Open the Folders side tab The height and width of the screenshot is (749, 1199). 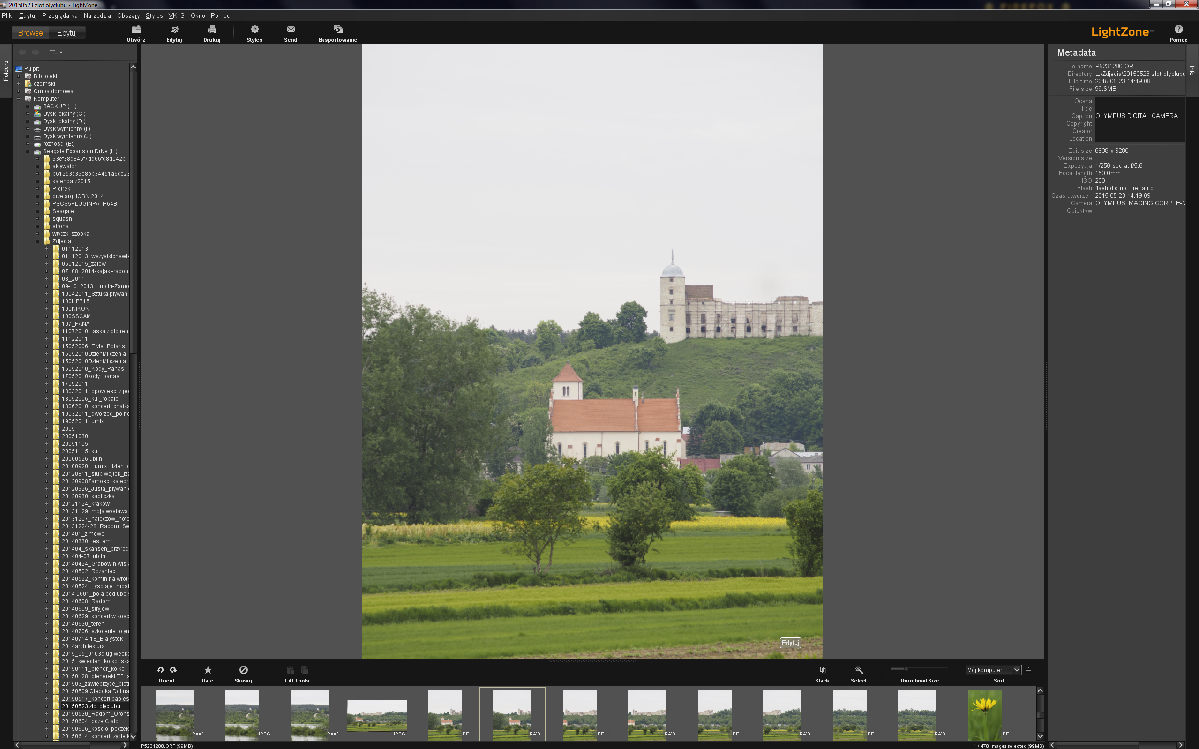pos(6,76)
